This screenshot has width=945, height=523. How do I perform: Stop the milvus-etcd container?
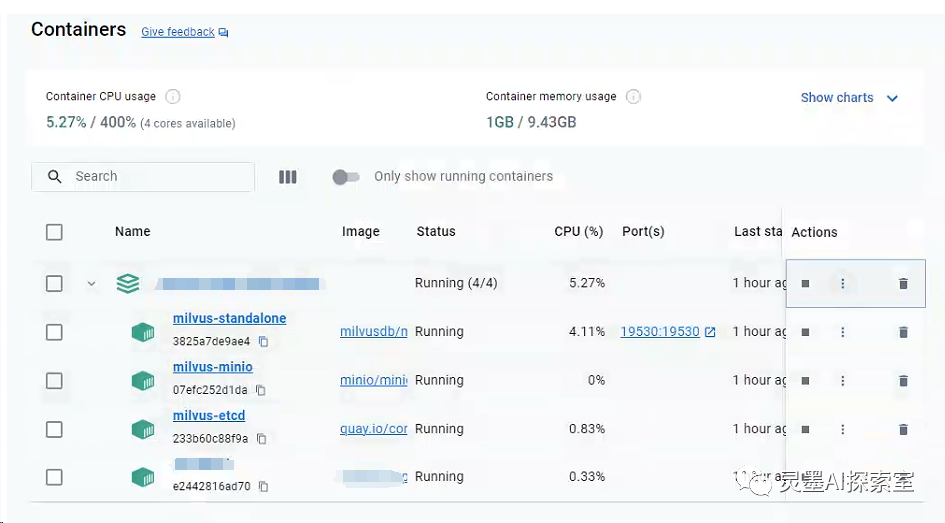tap(805, 430)
